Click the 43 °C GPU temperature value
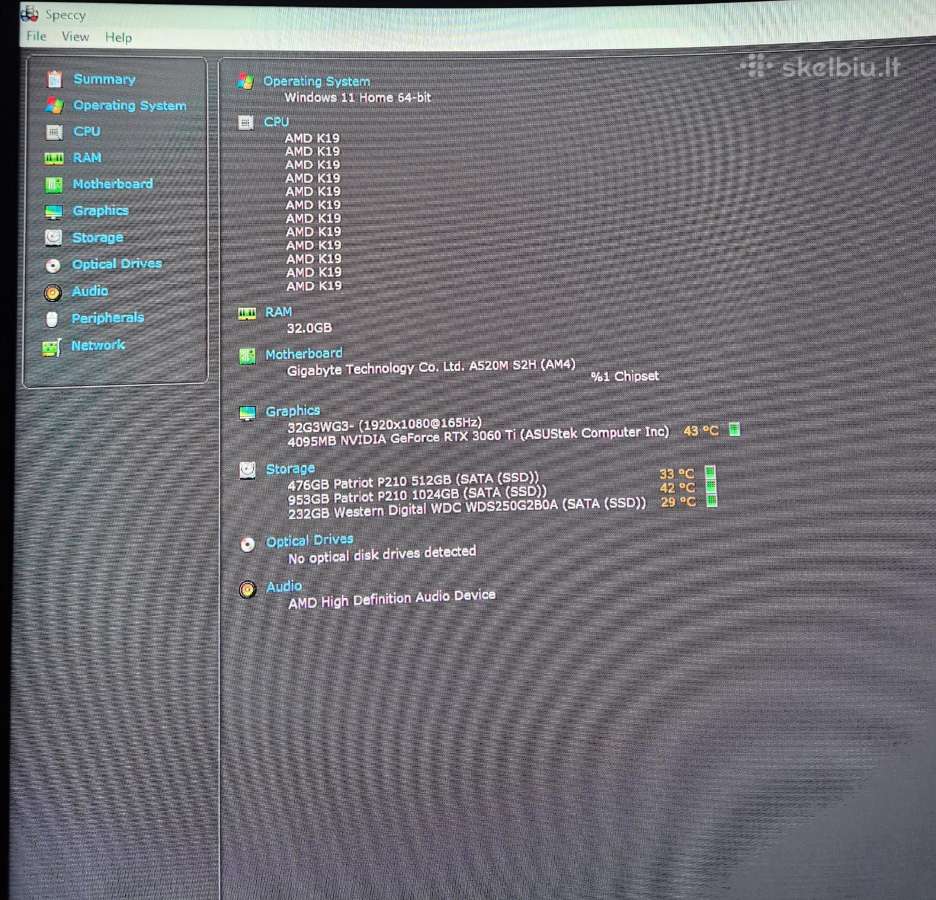Screen dimensions: 936x900 (701, 431)
